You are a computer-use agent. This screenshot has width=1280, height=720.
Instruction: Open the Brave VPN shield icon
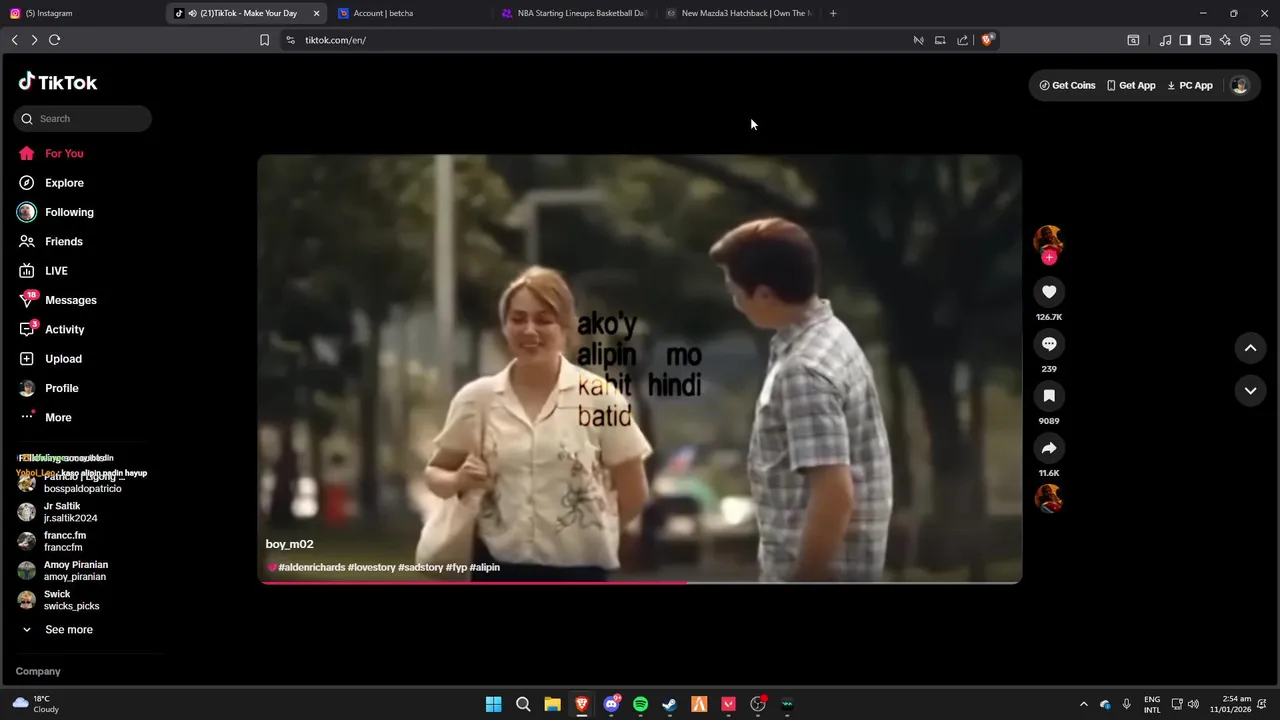(x=1245, y=40)
